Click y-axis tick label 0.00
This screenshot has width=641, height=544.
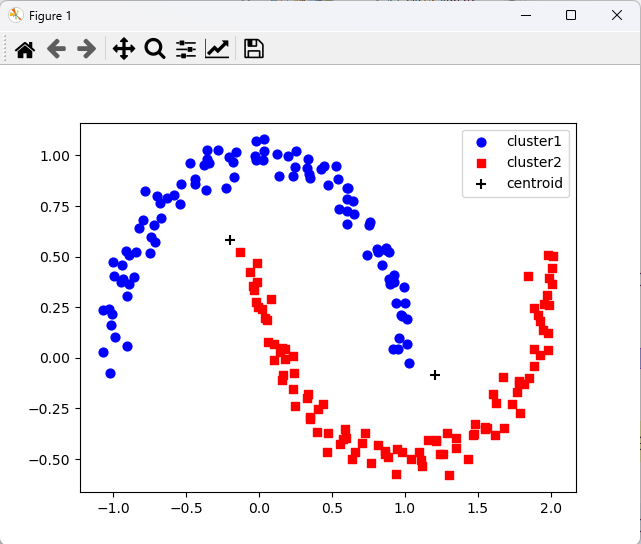(x=55, y=358)
